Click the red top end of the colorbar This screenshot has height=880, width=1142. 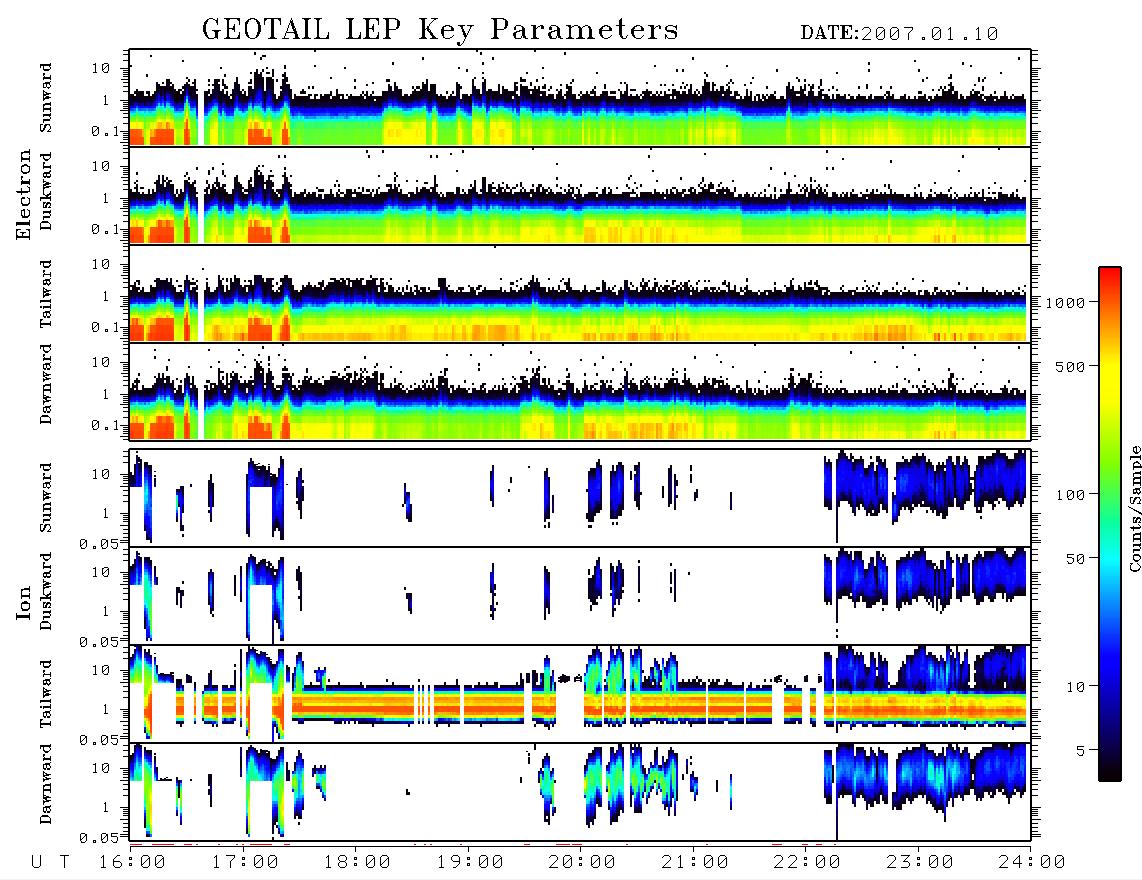1110,272
